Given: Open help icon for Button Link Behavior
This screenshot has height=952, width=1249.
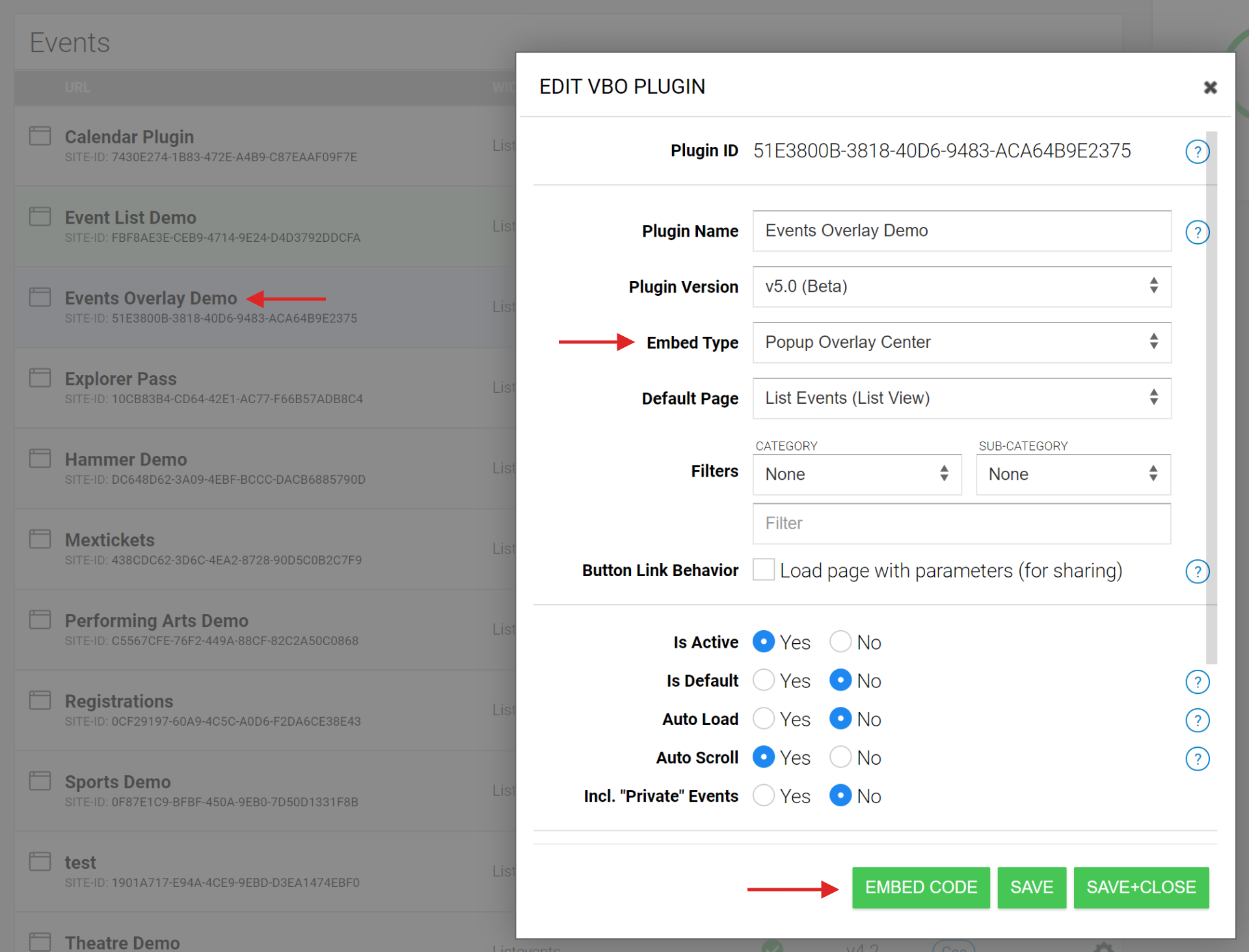Looking at the screenshot, I should pyautogui.click(x=1197, y=572).
